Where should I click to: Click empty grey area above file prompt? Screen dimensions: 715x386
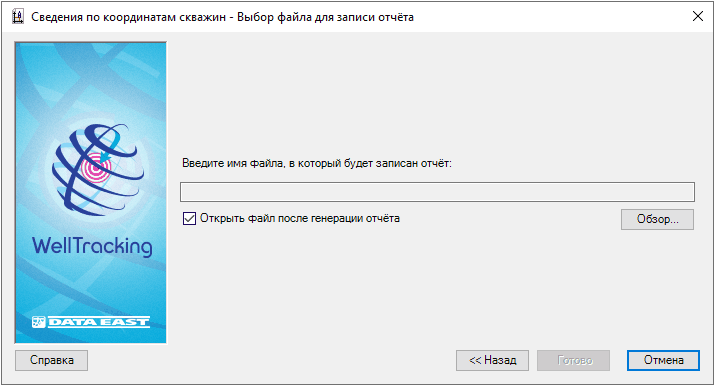438,96
